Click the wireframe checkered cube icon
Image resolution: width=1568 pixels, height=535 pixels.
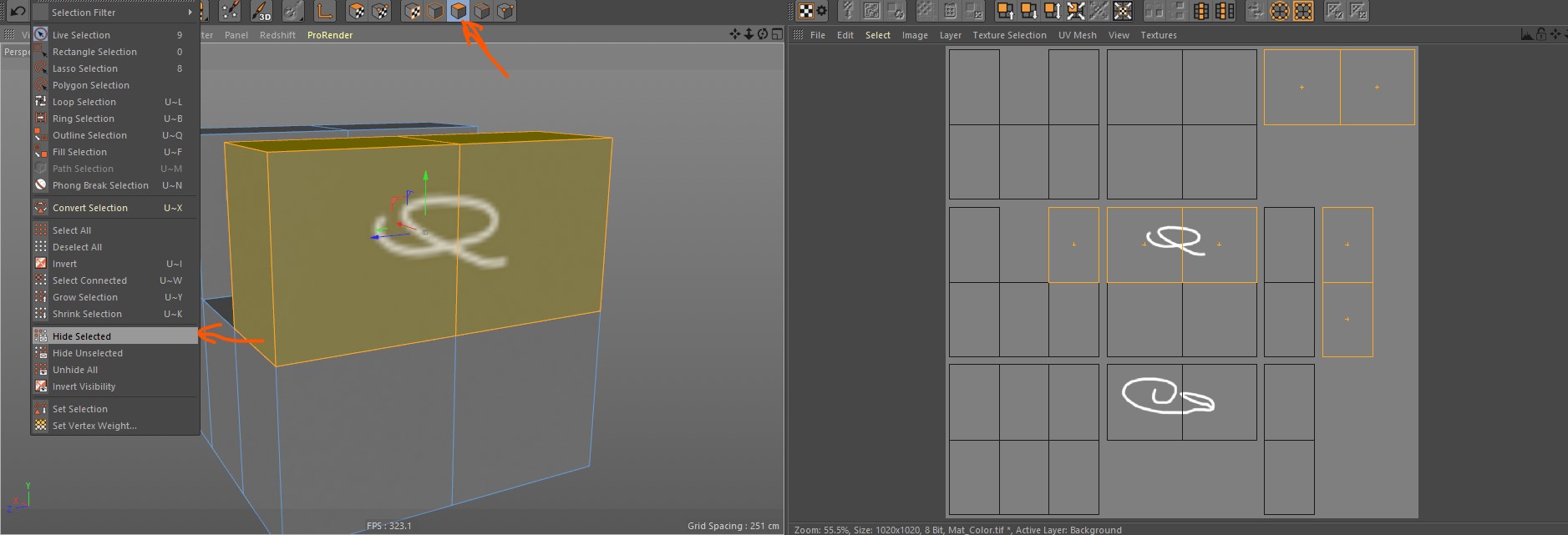click(380, 11)
